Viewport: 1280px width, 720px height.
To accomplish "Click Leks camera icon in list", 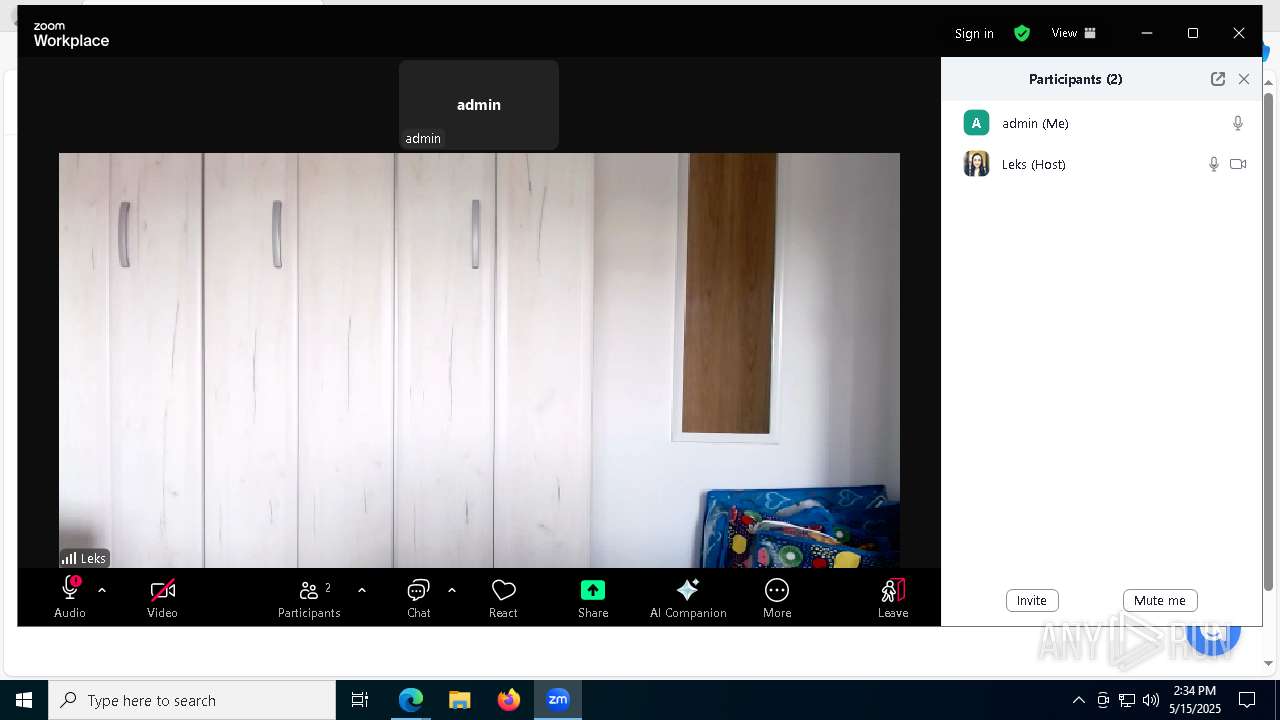I will tap(1238, 164).
